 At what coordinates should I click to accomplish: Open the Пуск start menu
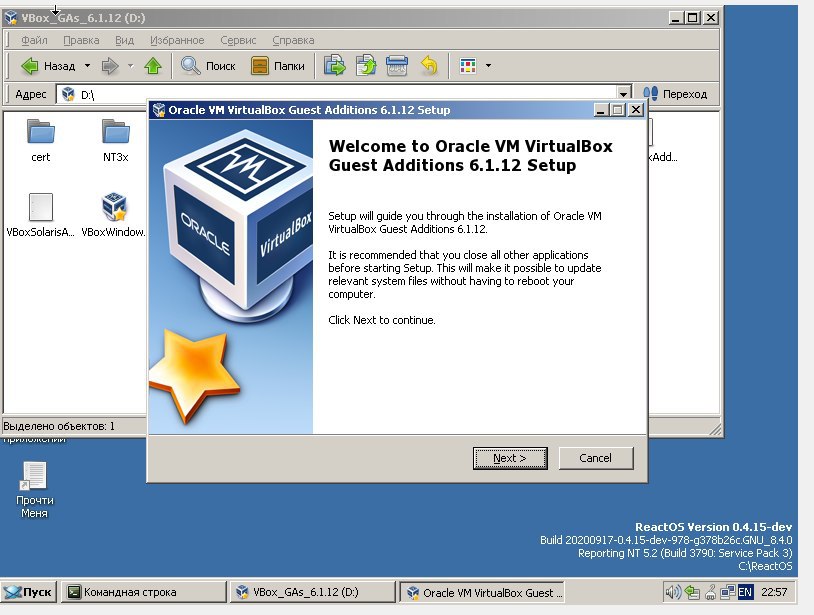(29, 592)
